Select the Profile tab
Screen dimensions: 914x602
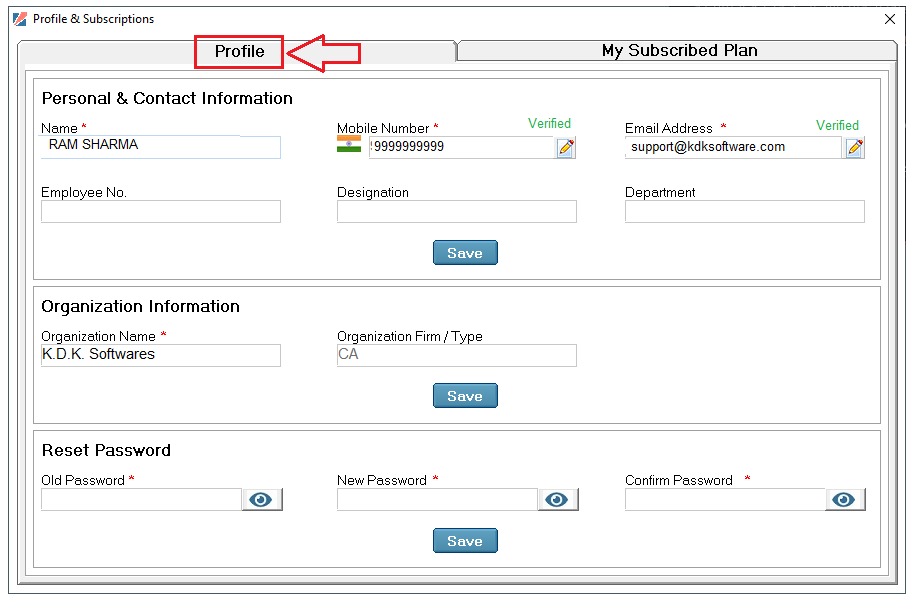239,51
